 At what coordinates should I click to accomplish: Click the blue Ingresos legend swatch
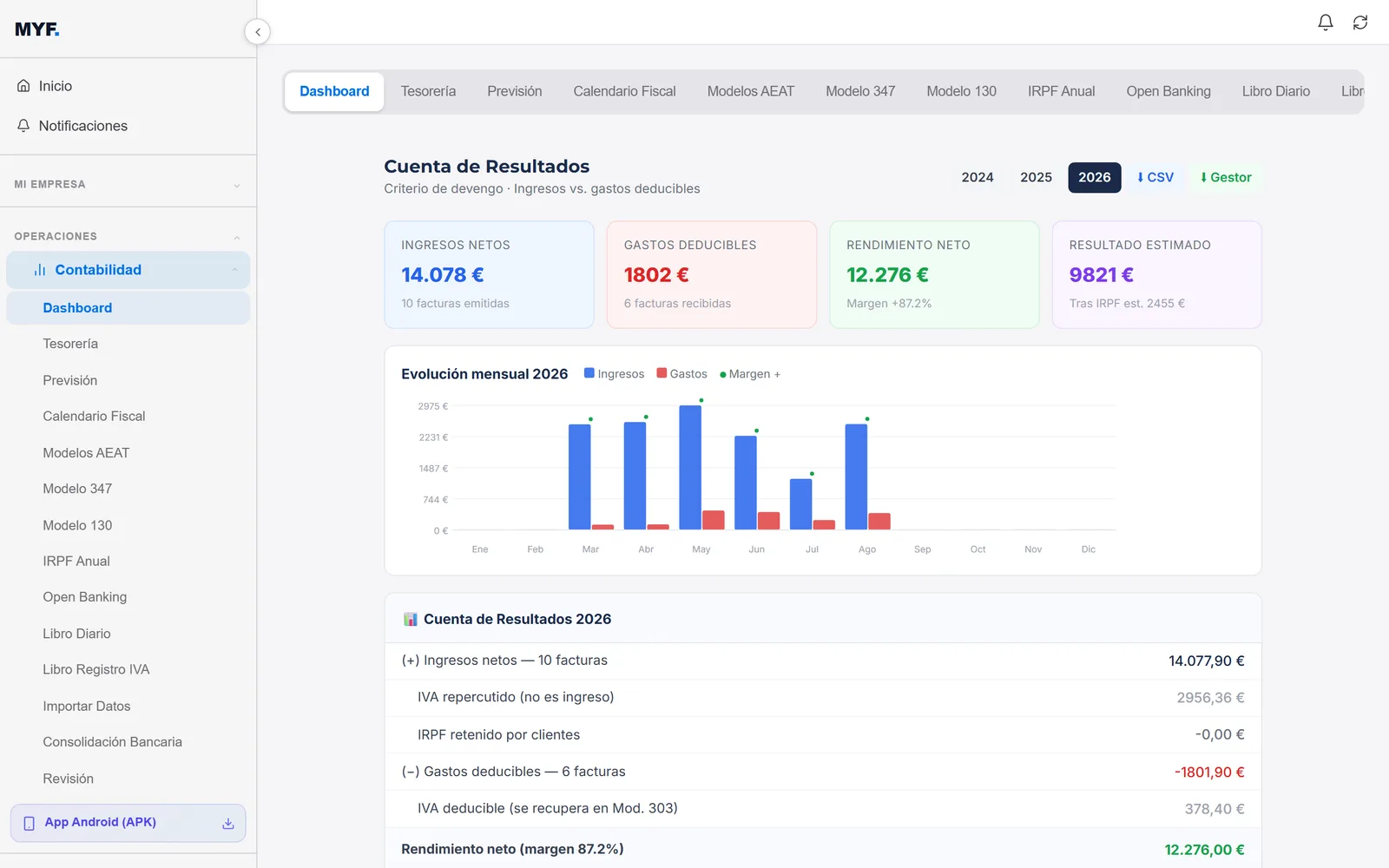click(x=589, y=373)
